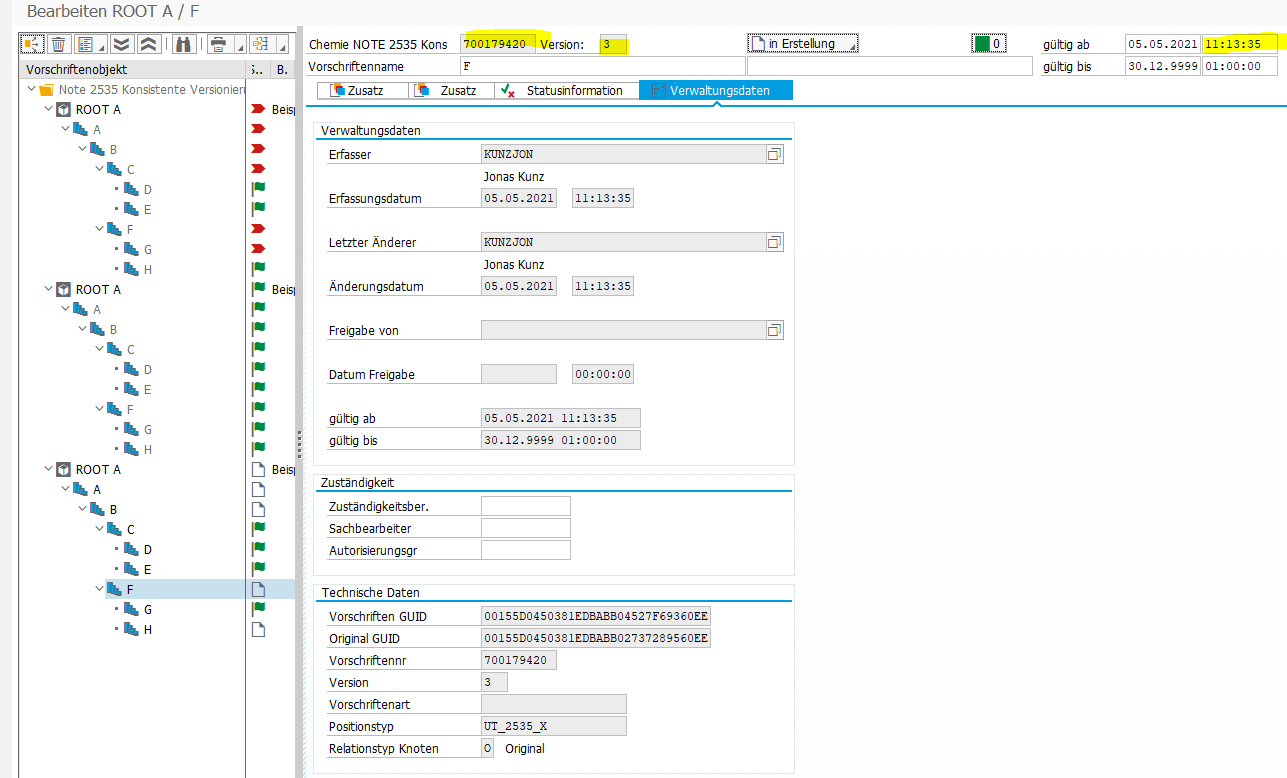Collapse the Note 2535 Konsistente Versionierung folder
1287x778 pixels.
coord(31,90)
